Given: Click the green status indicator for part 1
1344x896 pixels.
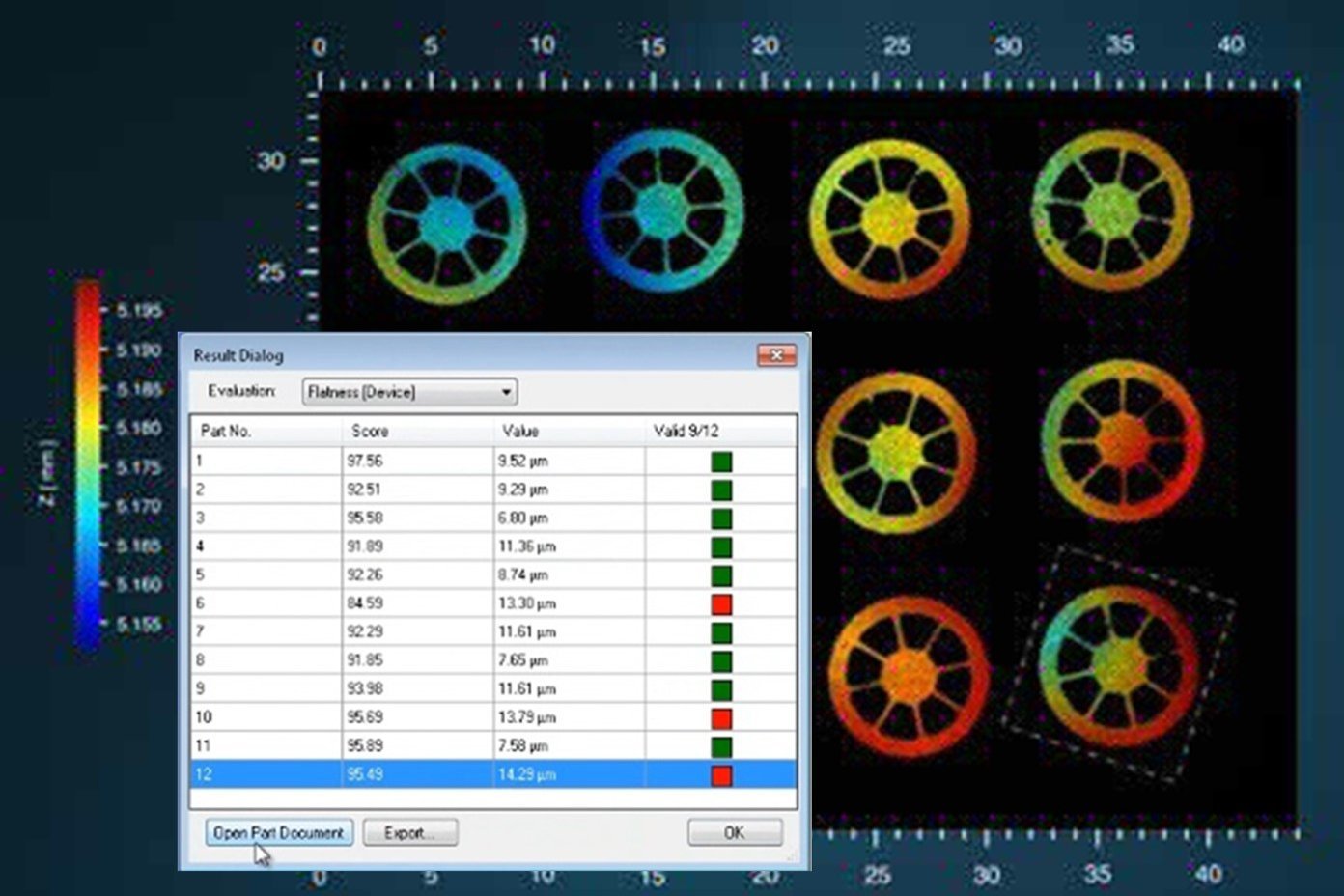Looking at the screenshot, I should coord(720,462).
